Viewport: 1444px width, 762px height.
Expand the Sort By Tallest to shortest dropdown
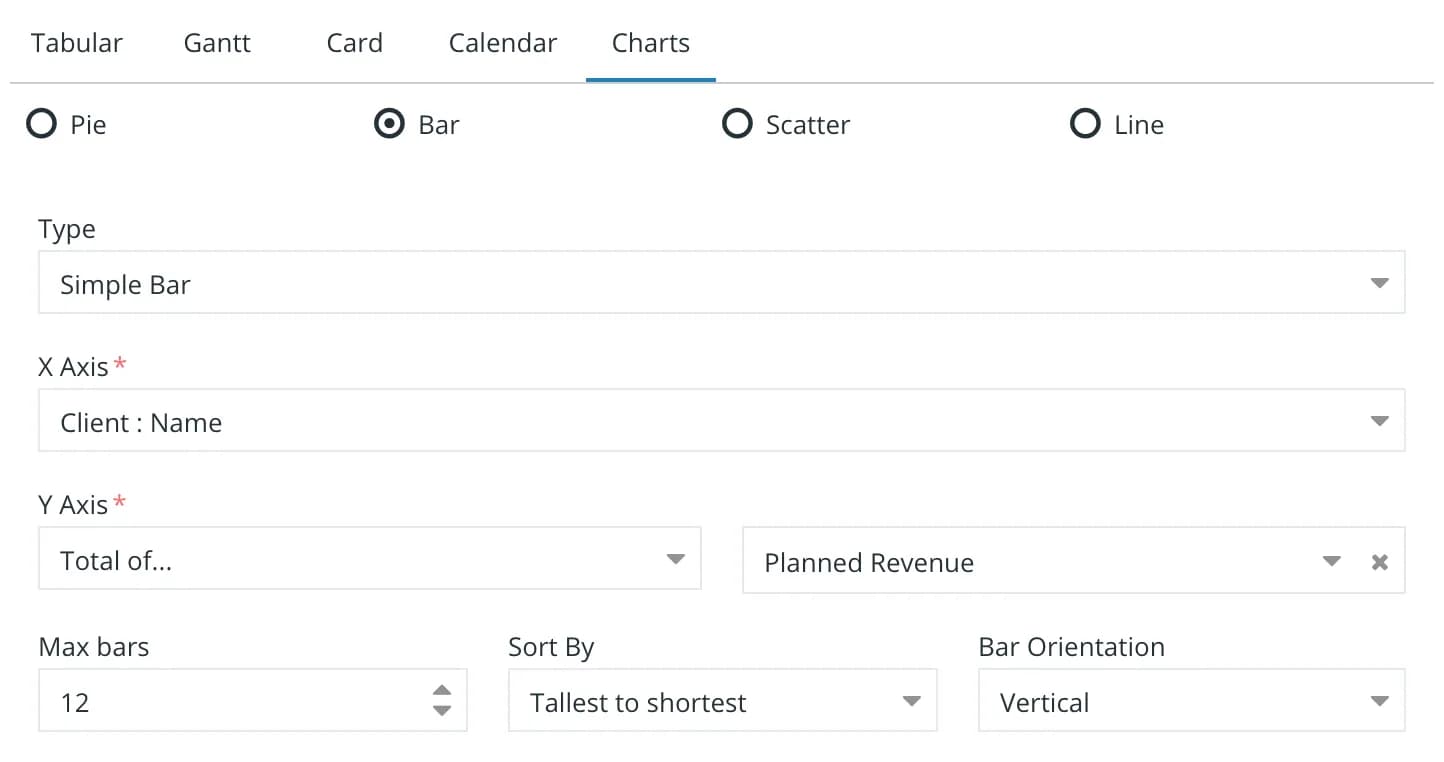tap(722, 701)
